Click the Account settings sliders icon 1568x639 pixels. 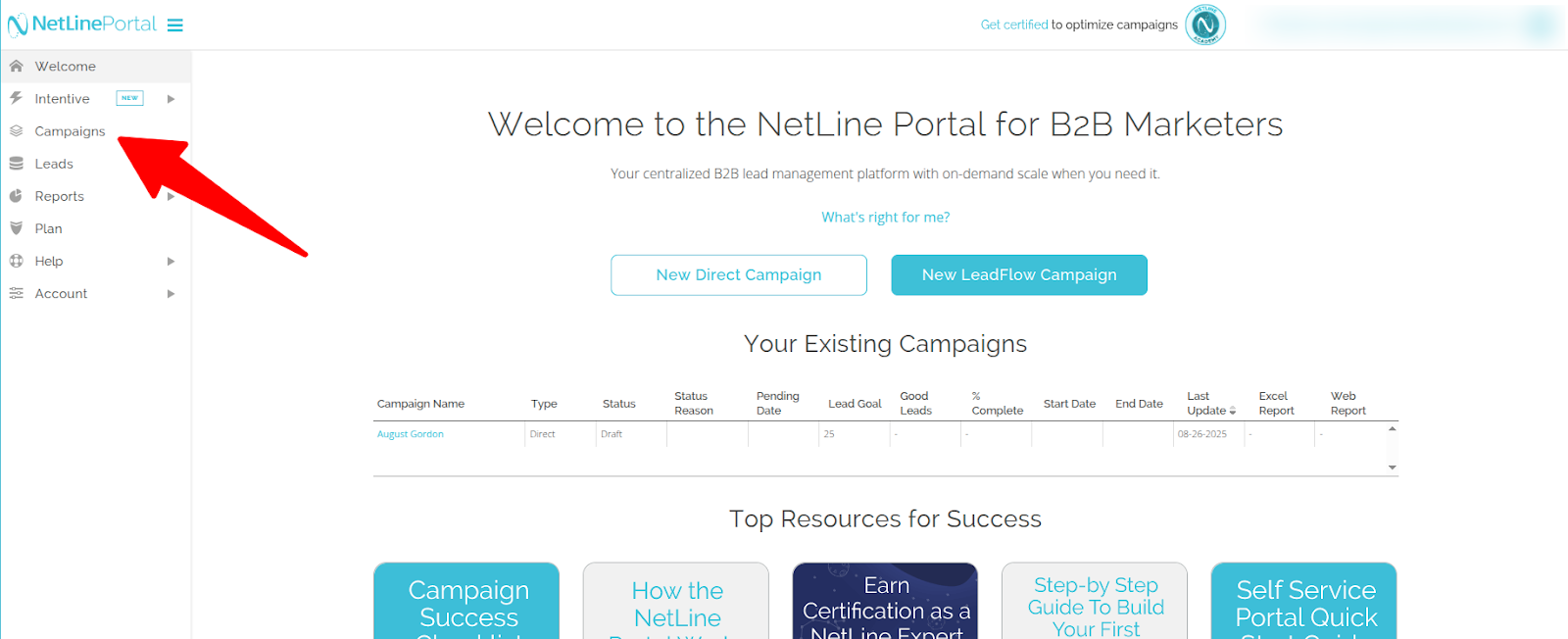pyautogui.click(x=16, y=293)
